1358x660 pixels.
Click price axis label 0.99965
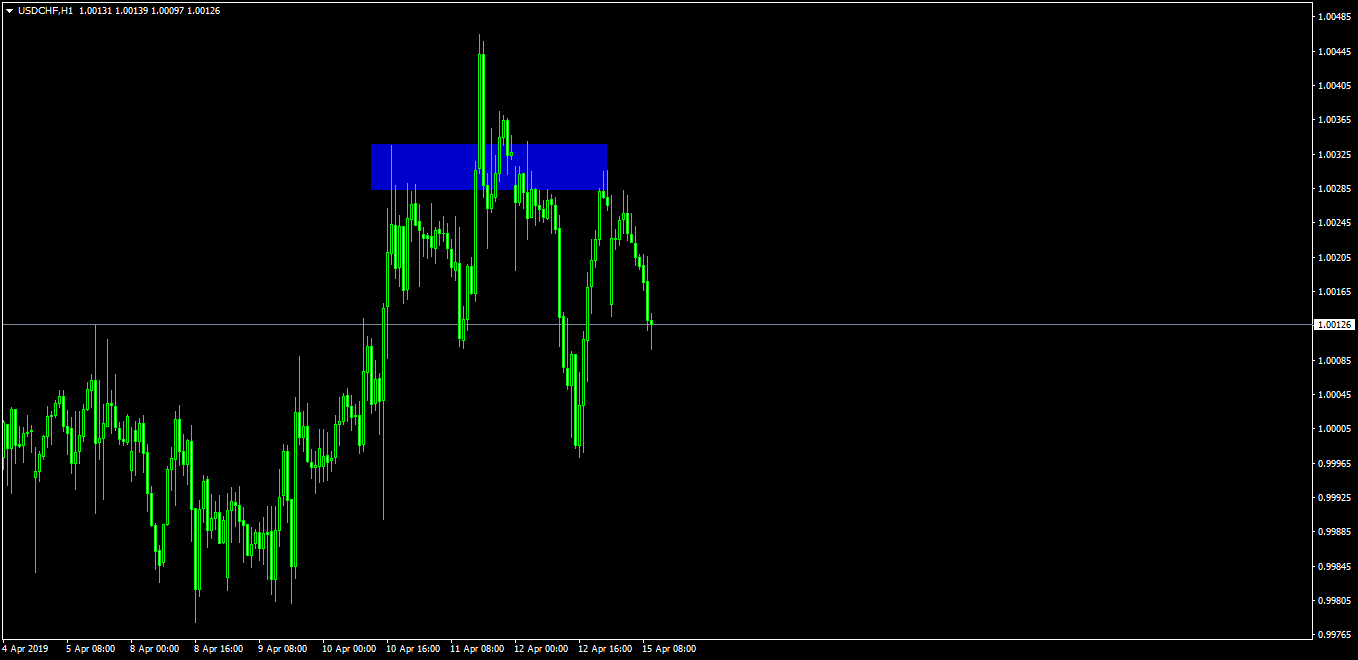click(1334, 463)
